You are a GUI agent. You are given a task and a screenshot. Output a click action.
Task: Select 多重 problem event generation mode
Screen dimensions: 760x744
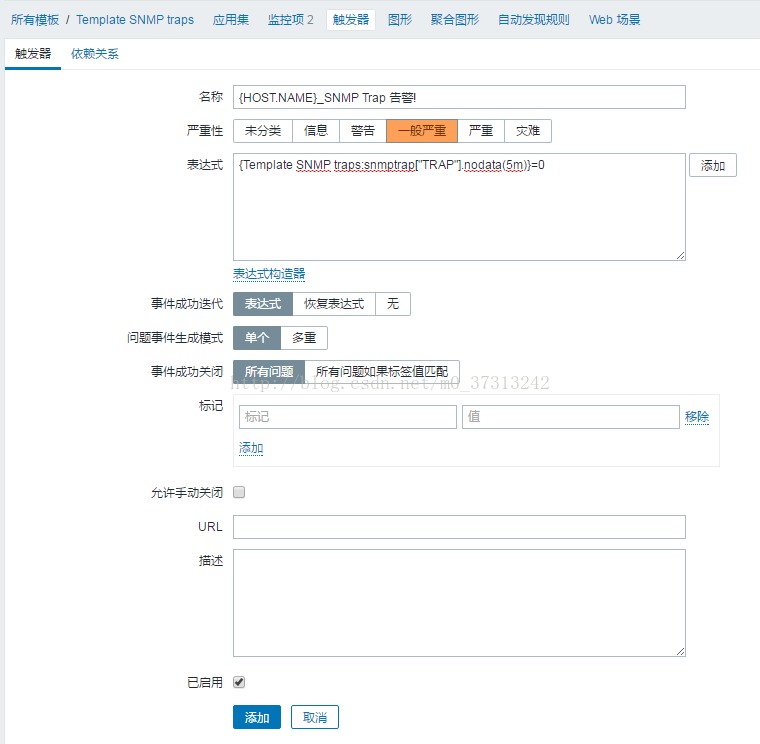tap(304, 338)
